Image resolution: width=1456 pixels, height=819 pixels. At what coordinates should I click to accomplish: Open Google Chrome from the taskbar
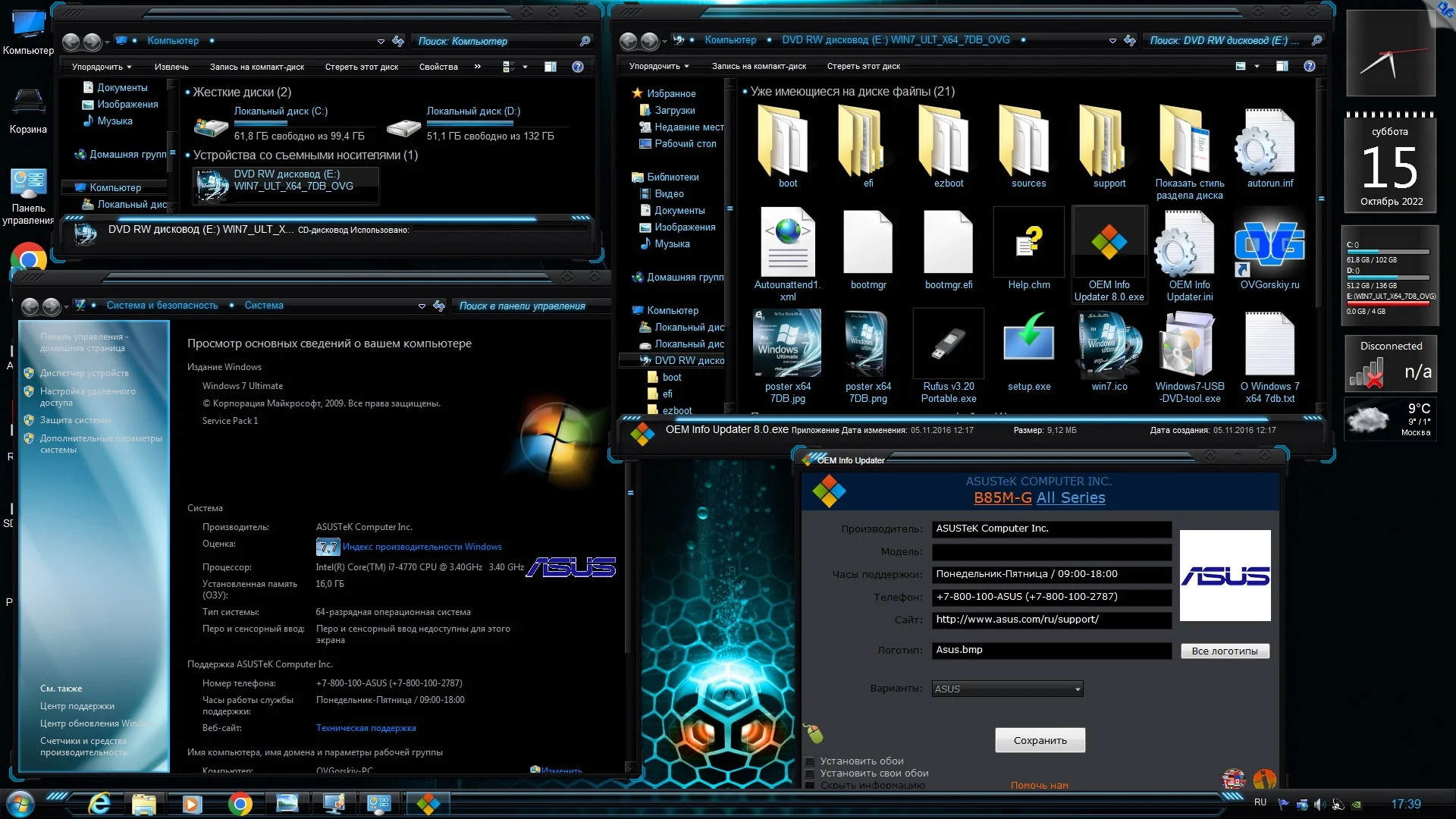pyautogui.click(x=240, y=804)
